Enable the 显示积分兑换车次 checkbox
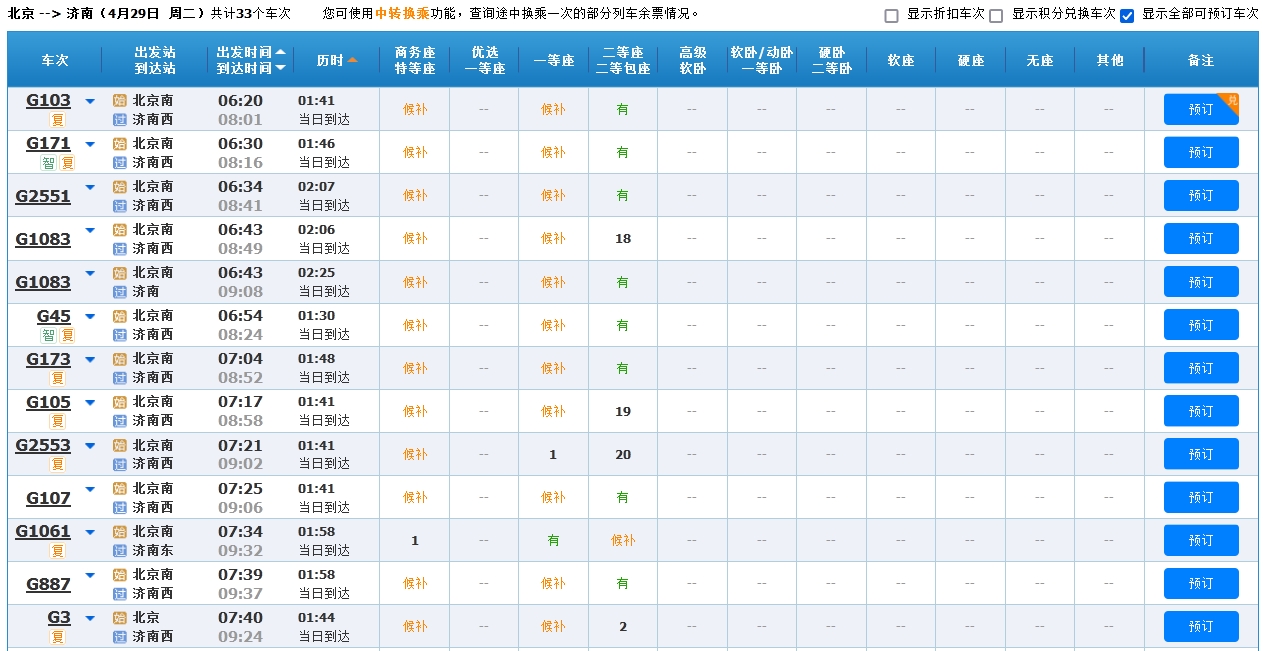This screenshot has width=1263, height=651. (996, 16)
